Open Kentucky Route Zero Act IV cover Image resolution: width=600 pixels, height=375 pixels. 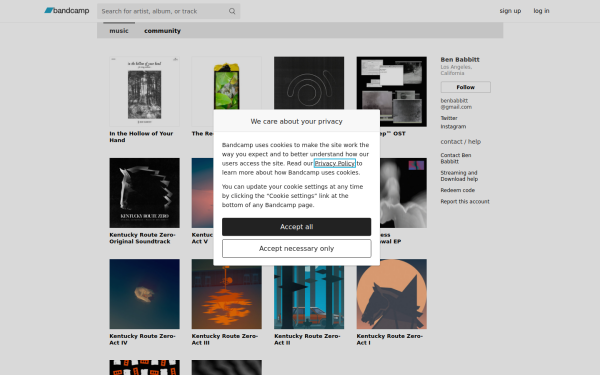[x=144, y=294]
